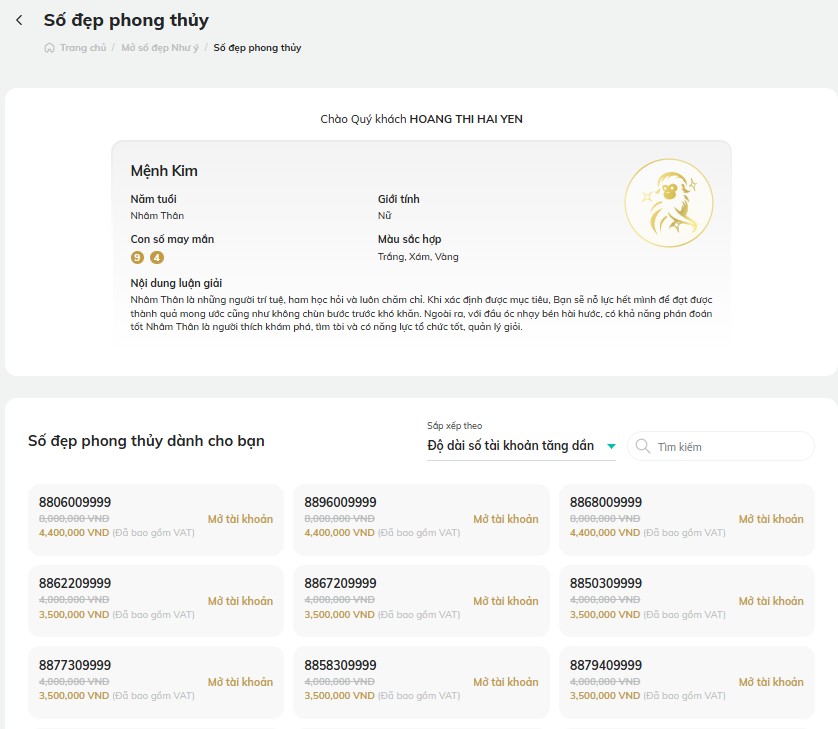Click 'Mở tài khoản' for 8850309999

(771, 601)
